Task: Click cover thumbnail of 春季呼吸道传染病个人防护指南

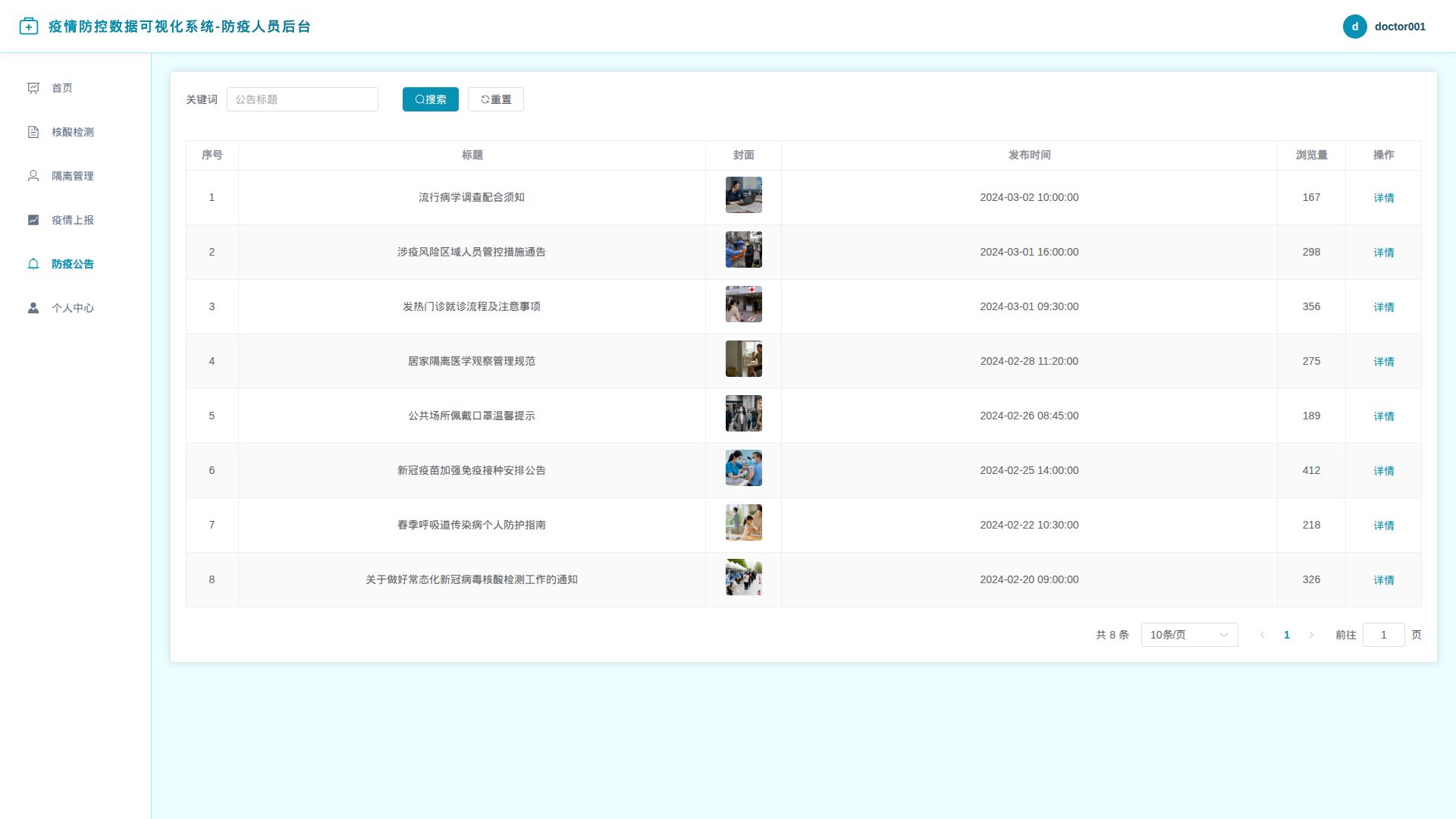Action: [744, 522]
